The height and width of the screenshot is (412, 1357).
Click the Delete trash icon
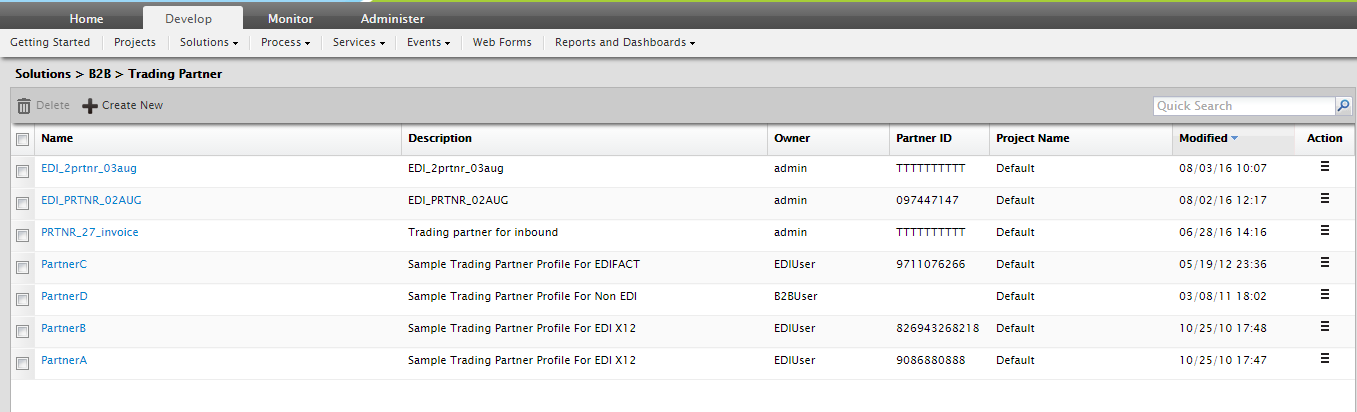click(24, 106)
